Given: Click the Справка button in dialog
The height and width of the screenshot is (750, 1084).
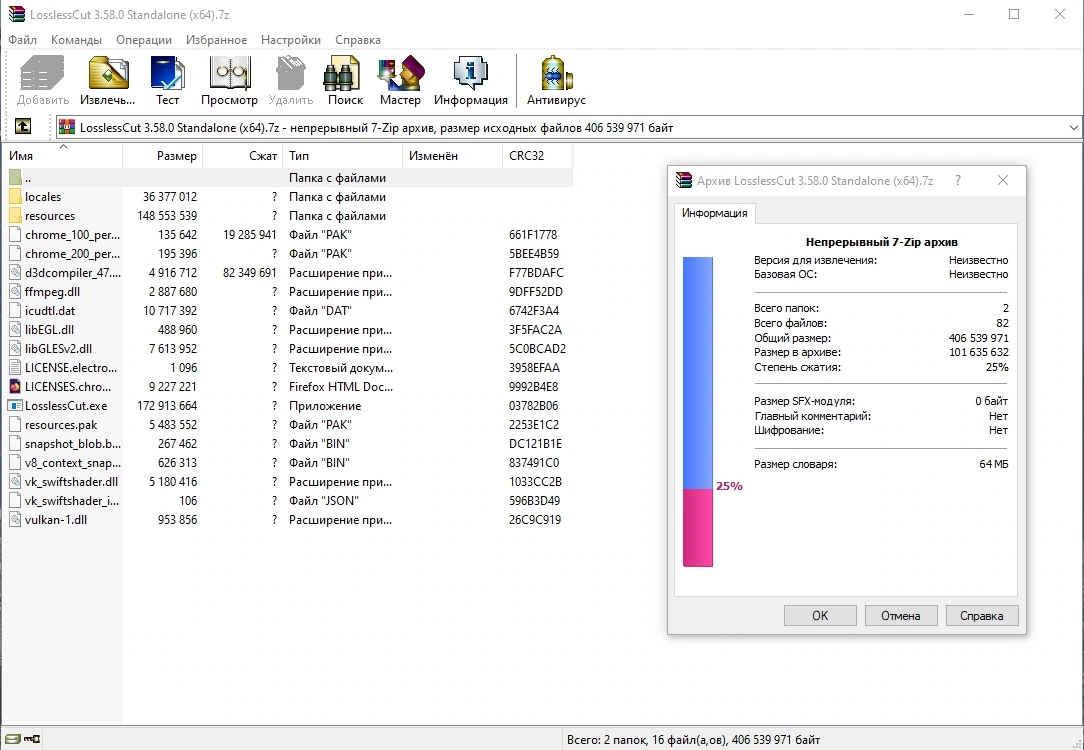Looking at the screenshot, I should [982, 615].
